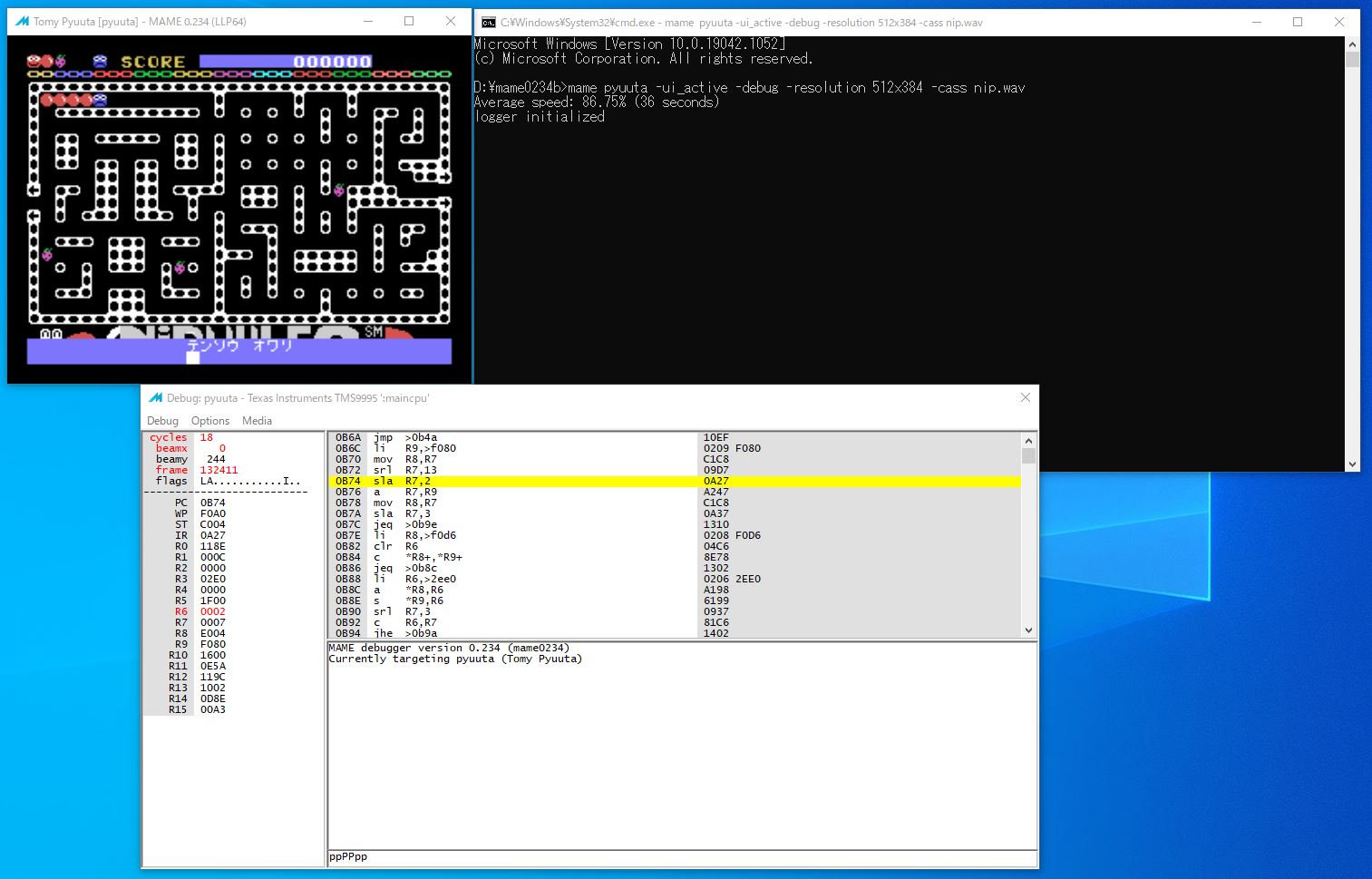The height and width of the screenshot is (879, 1372).
Task: Close the MAME debugger window
Action: tap(1025, 398)
